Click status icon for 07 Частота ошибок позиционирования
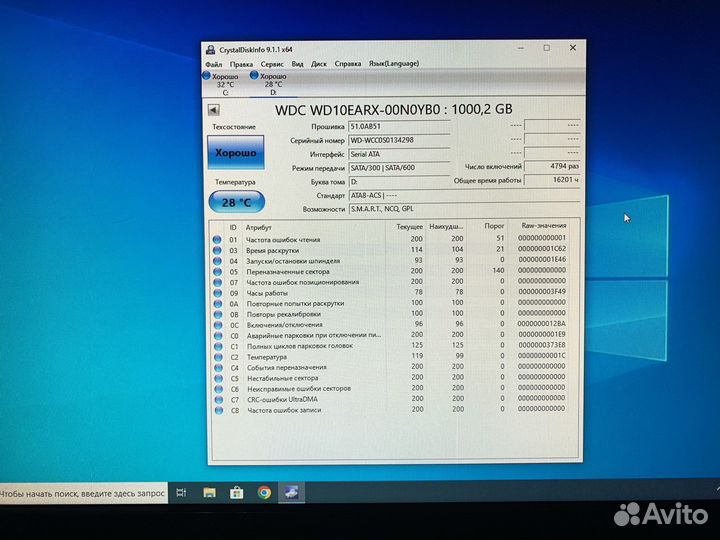This screenshot has width=720, height=540. pyautogui.click(x=218, y=282)
